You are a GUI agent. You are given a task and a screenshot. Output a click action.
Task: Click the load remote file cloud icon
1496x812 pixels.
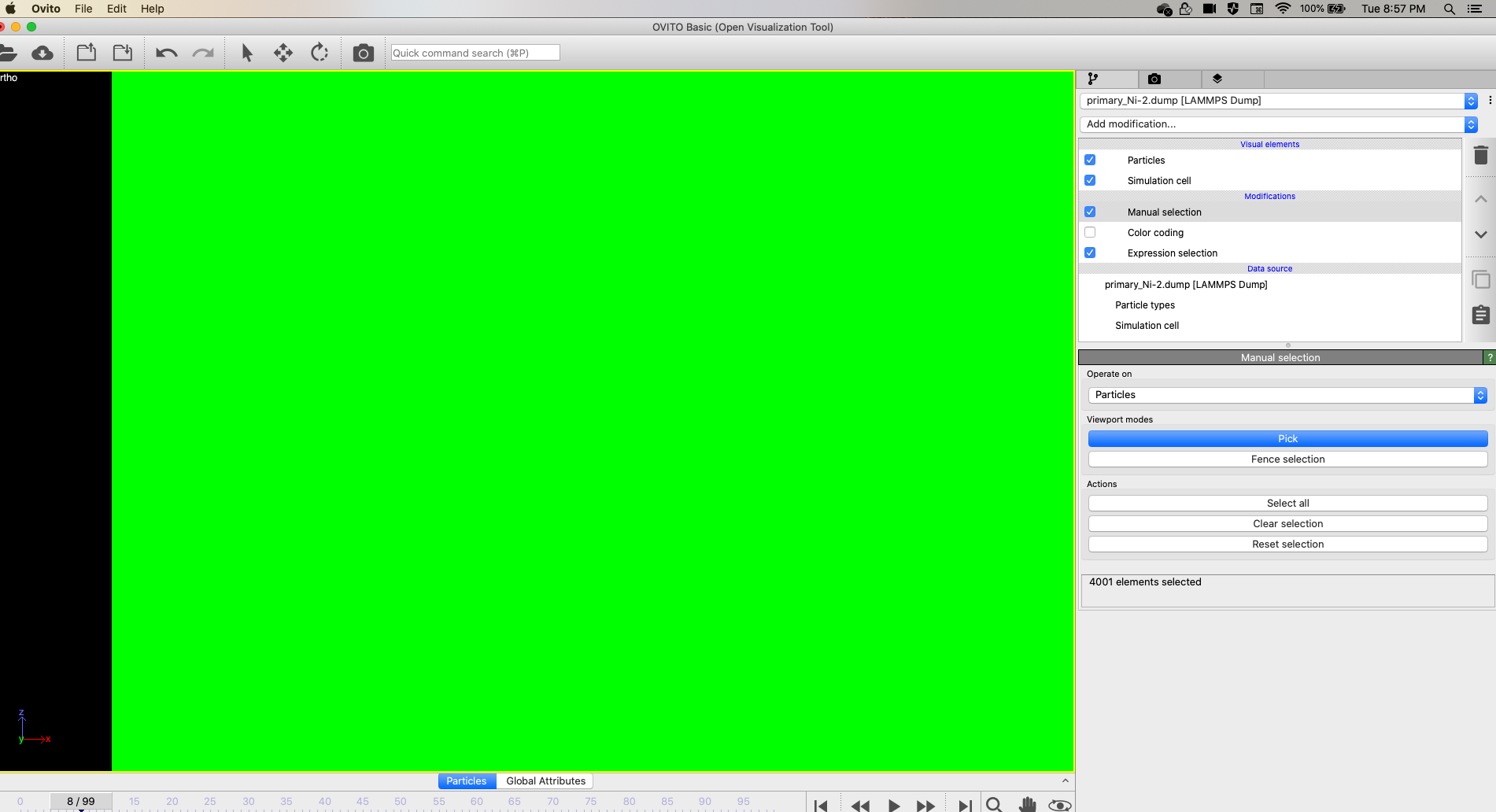tap(42, 53)
